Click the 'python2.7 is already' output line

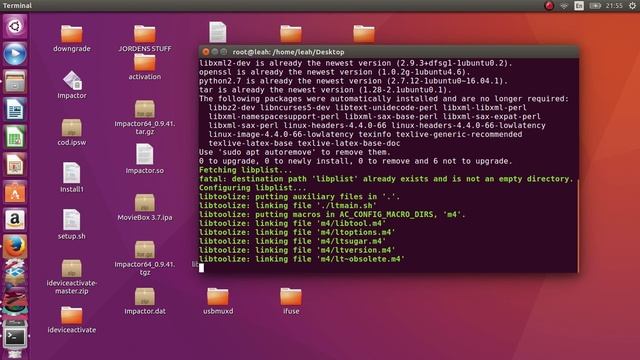353,81
